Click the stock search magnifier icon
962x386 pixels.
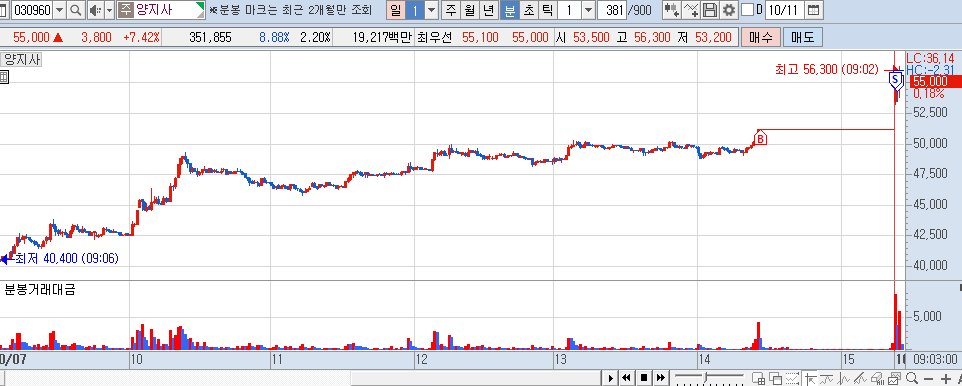[x=75, y=10]
